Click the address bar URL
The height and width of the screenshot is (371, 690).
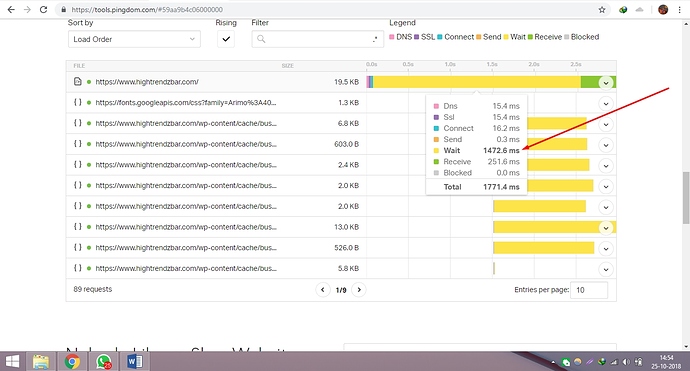[x=147, y=10]
